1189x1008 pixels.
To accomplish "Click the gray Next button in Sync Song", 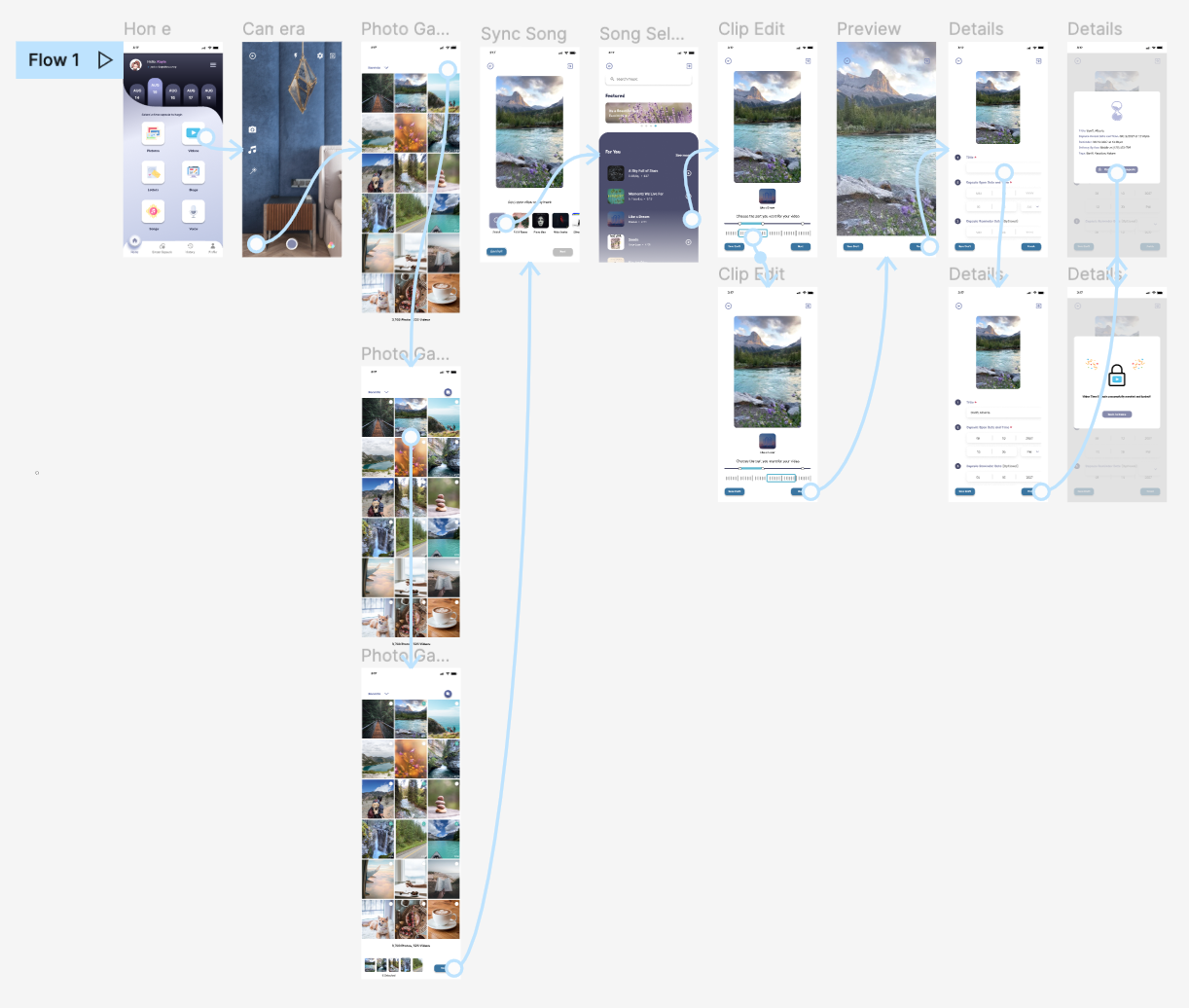I will pos(562,252).
